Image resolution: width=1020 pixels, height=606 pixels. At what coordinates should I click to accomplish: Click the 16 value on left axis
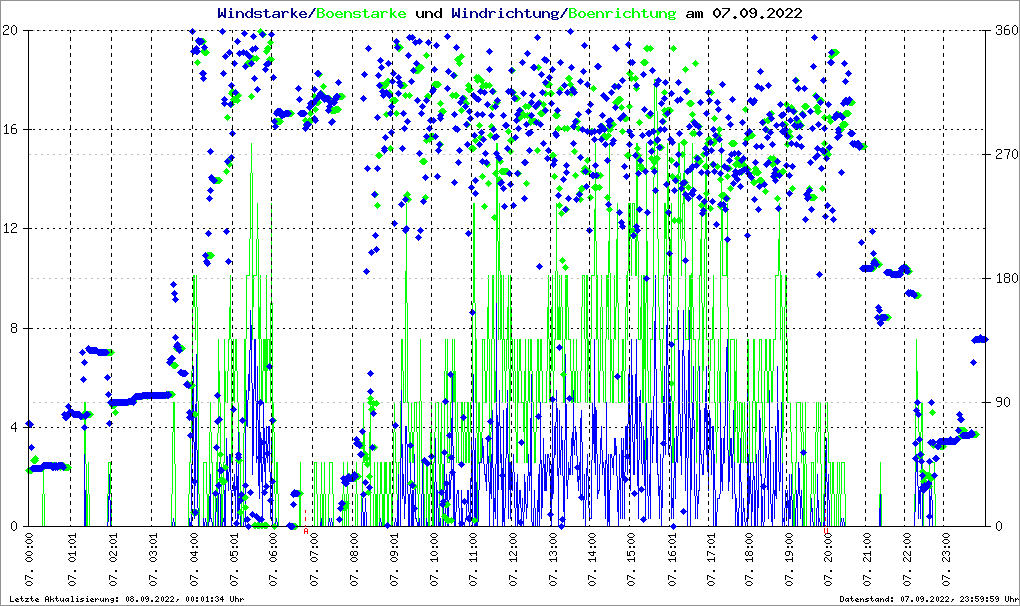click(x=11, y=129)
